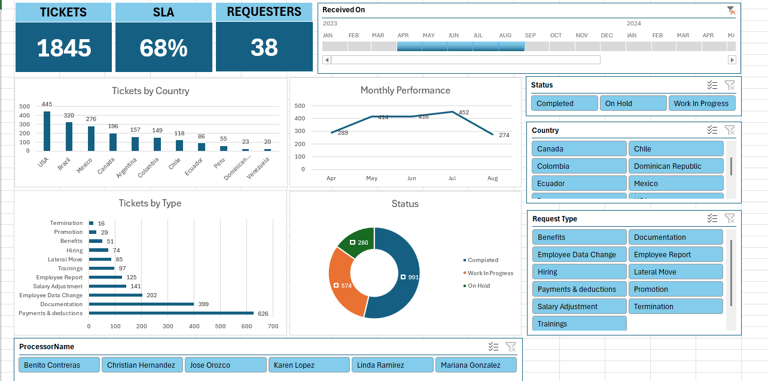Viewport: 768px width, 381px height.
Task: Filter request type by Promotion
Action: click(676, 289)
